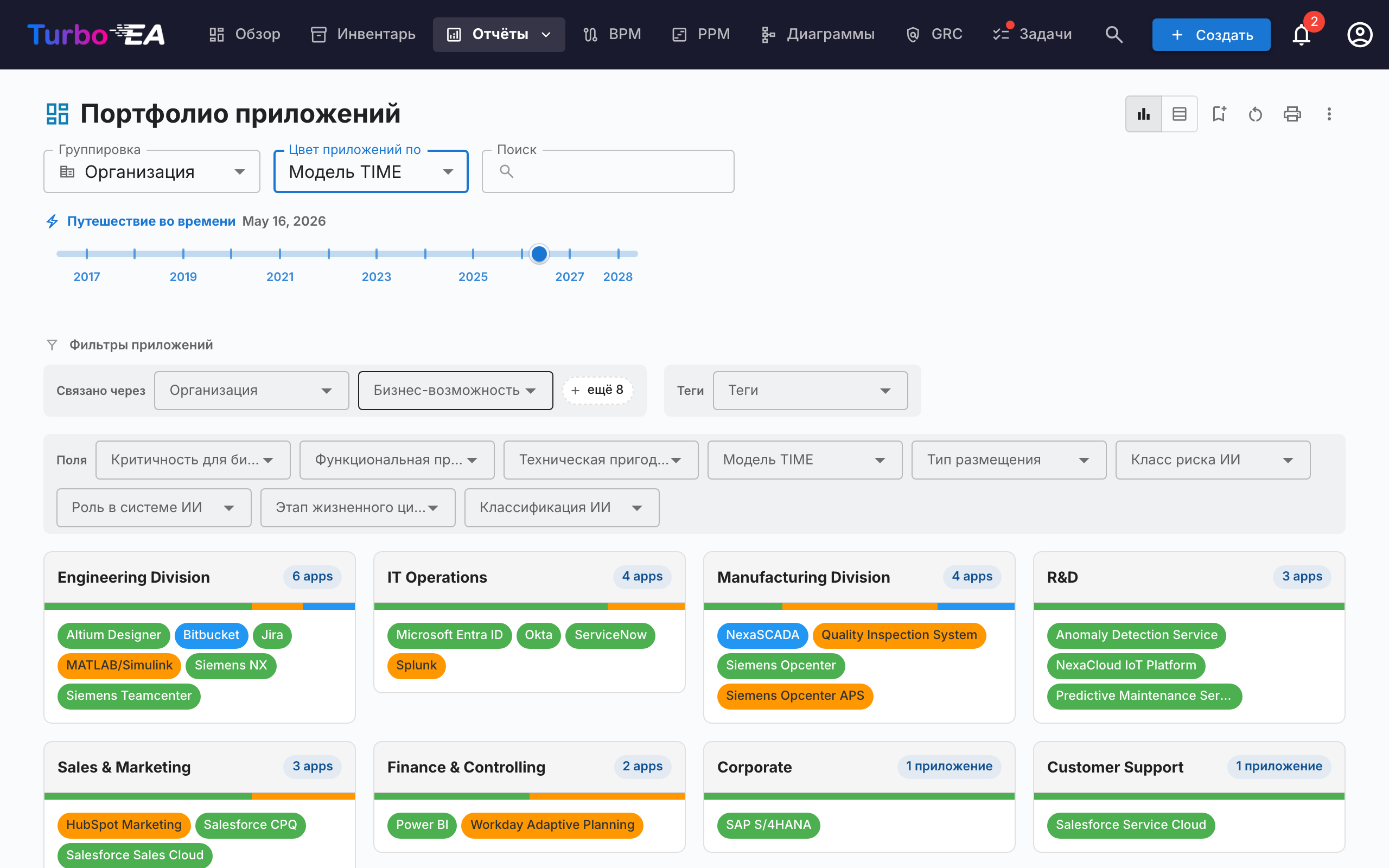Open Этап жизненного цикла filter
This screenshot has height=868, width=1389.
pos(358,507)
